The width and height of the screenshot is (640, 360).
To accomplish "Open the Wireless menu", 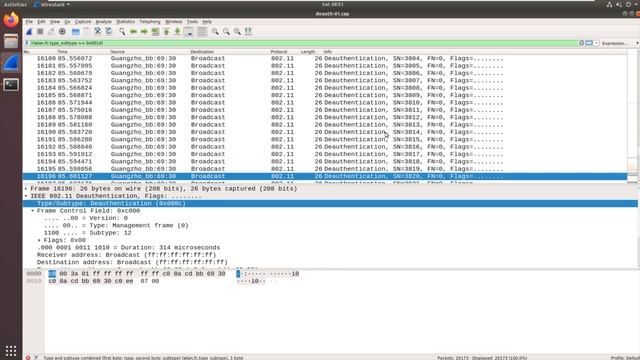I will pyautogui.click(x=173, y=22).
